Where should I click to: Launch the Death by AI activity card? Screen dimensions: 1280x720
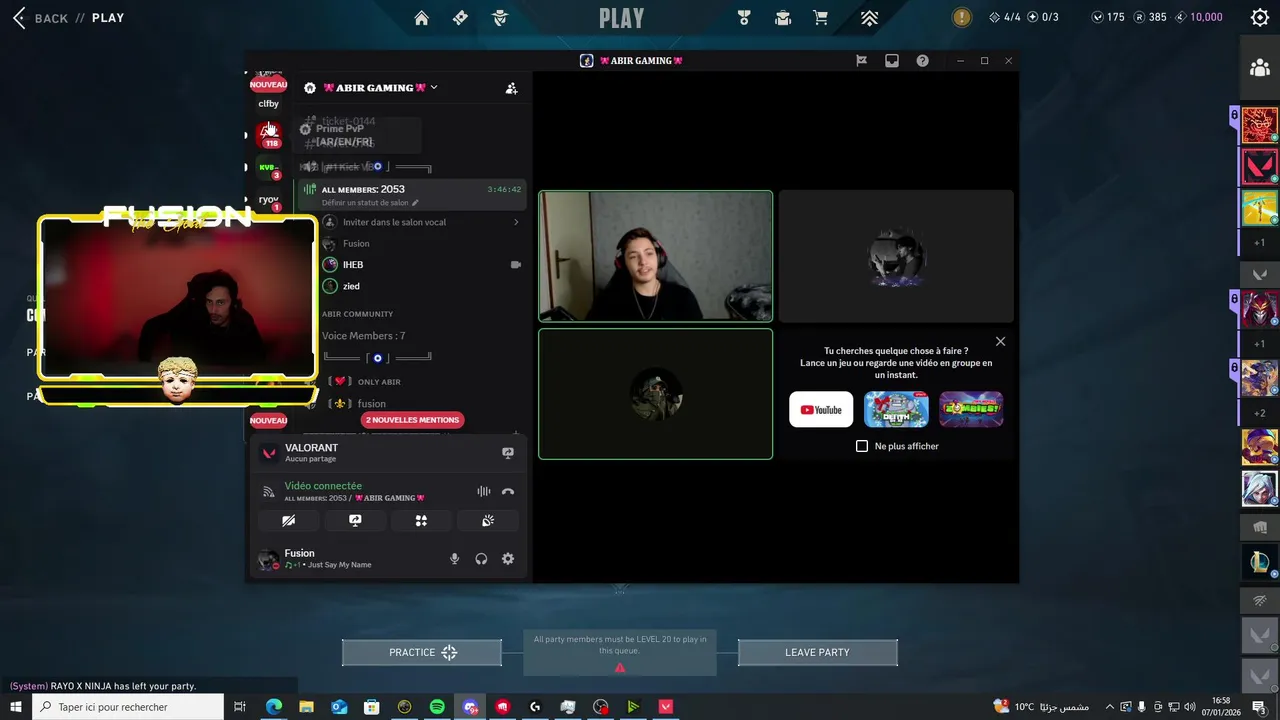896,409
